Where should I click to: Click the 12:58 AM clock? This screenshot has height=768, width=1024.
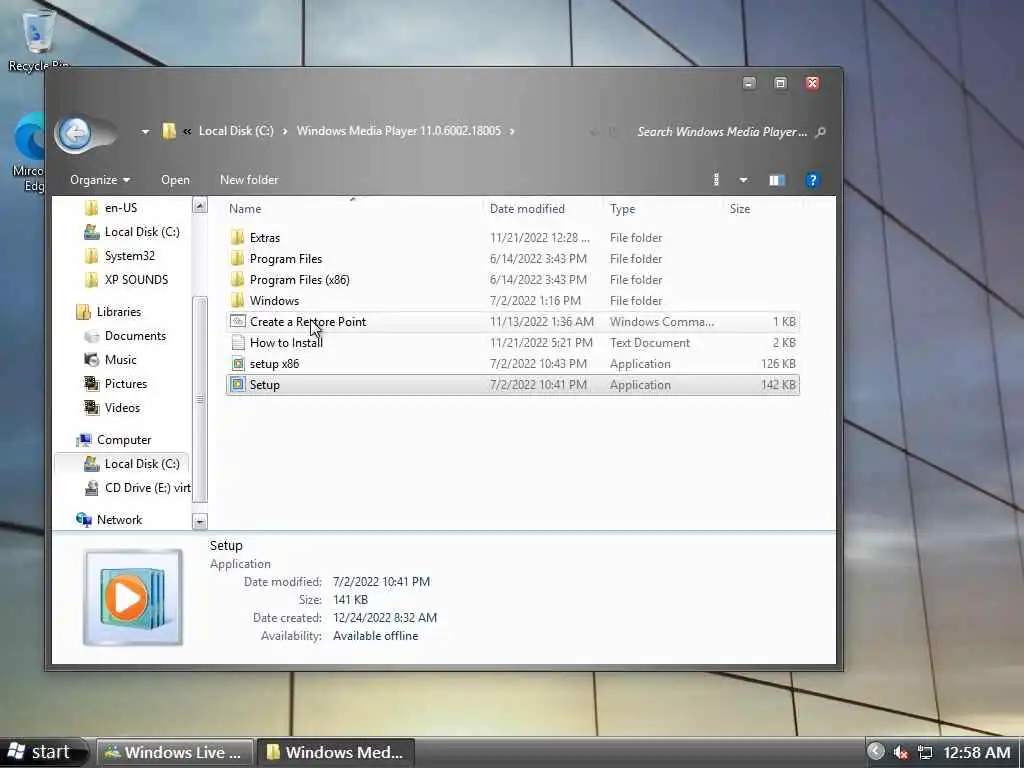[x=976, y=752]
